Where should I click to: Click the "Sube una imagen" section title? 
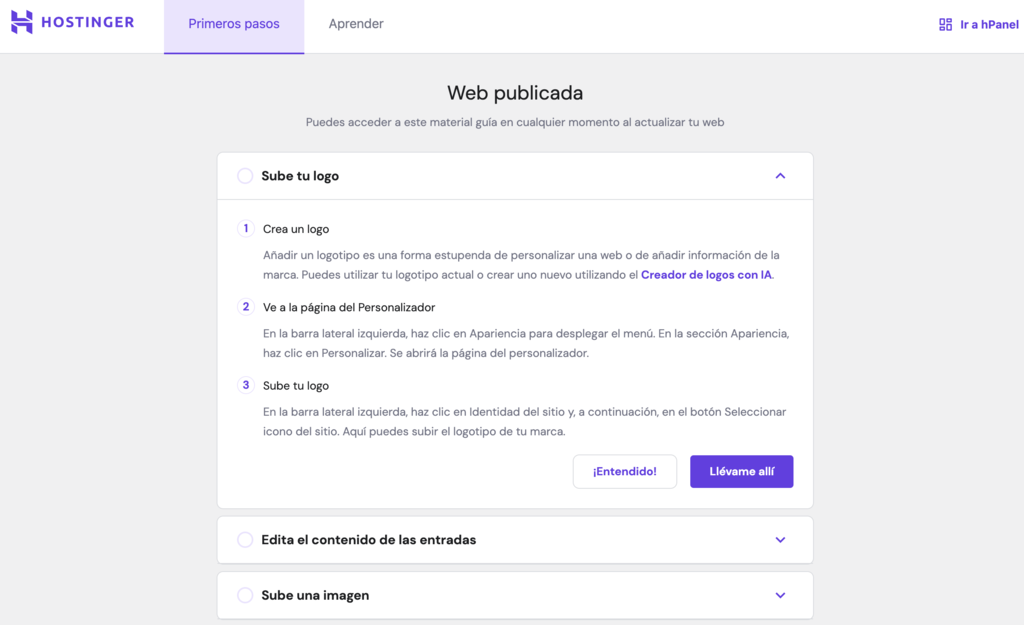pyautogui.click(x=315, y=595)
